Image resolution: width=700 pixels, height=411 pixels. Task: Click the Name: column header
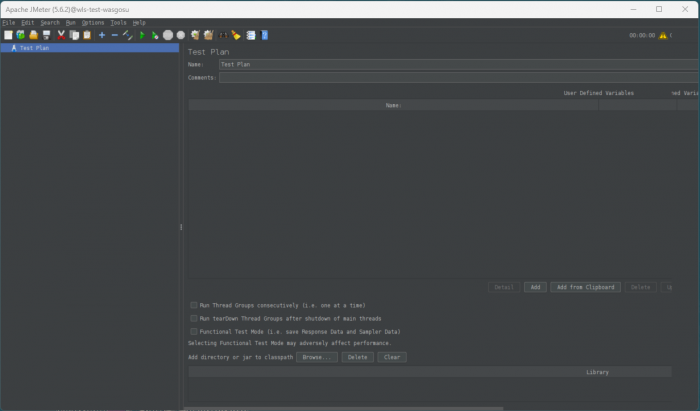click(x=393, y=105)
